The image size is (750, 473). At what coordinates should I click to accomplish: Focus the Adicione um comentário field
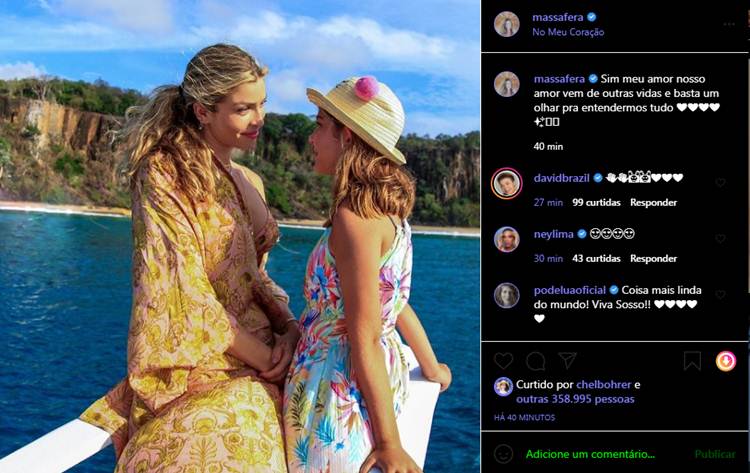(x=590, y=453)
